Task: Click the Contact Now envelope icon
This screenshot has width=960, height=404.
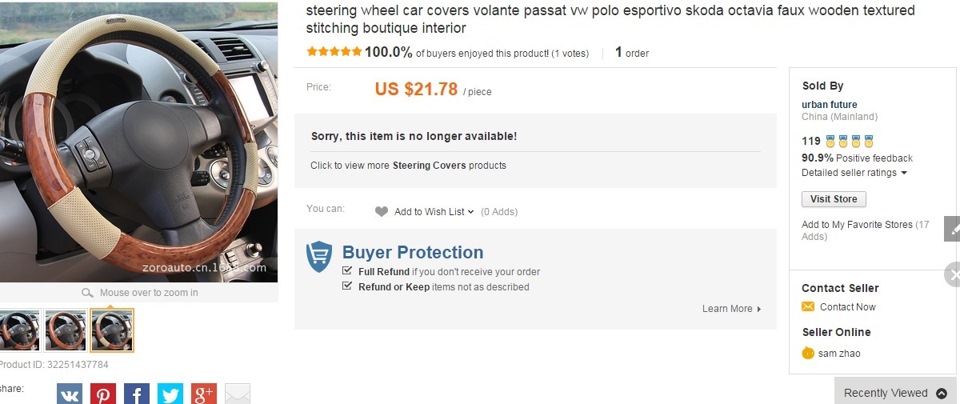Action: tap(808, 307)
